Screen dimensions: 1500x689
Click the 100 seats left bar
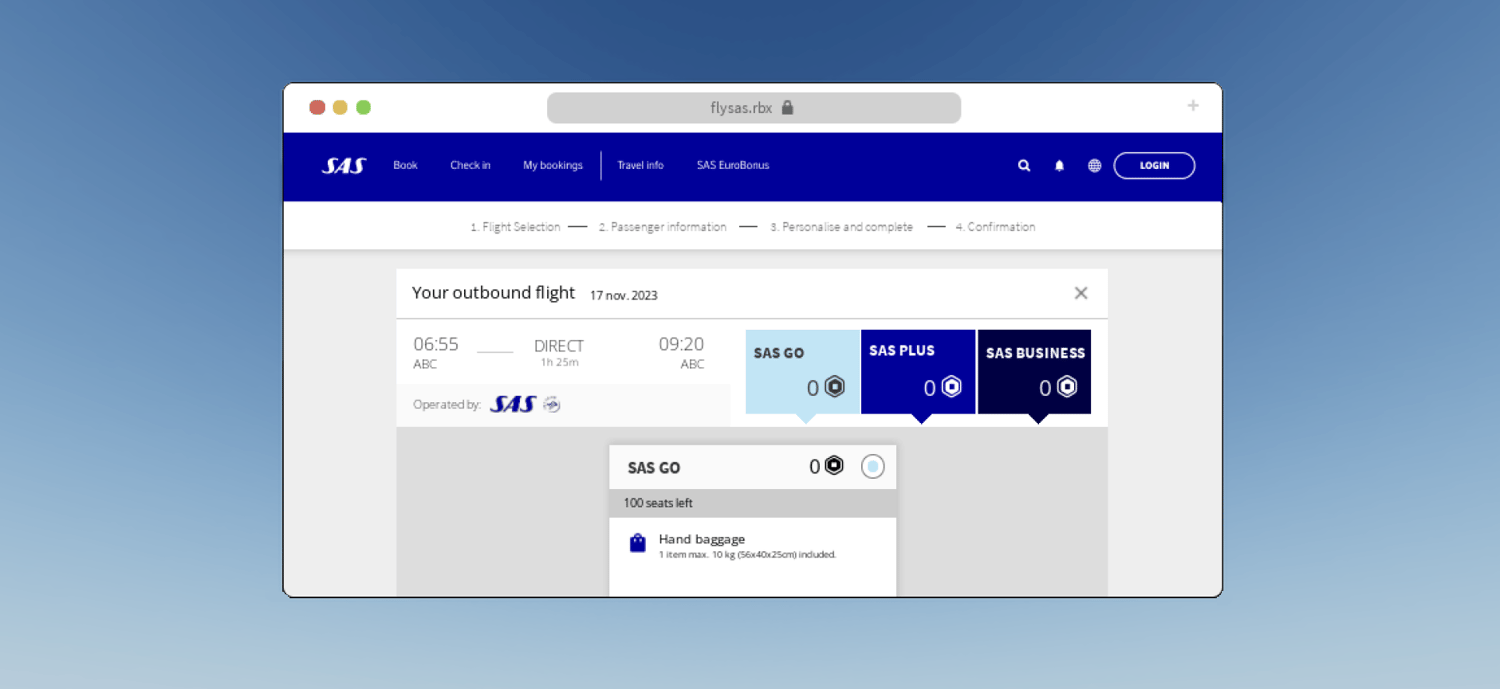coord(753,503)
